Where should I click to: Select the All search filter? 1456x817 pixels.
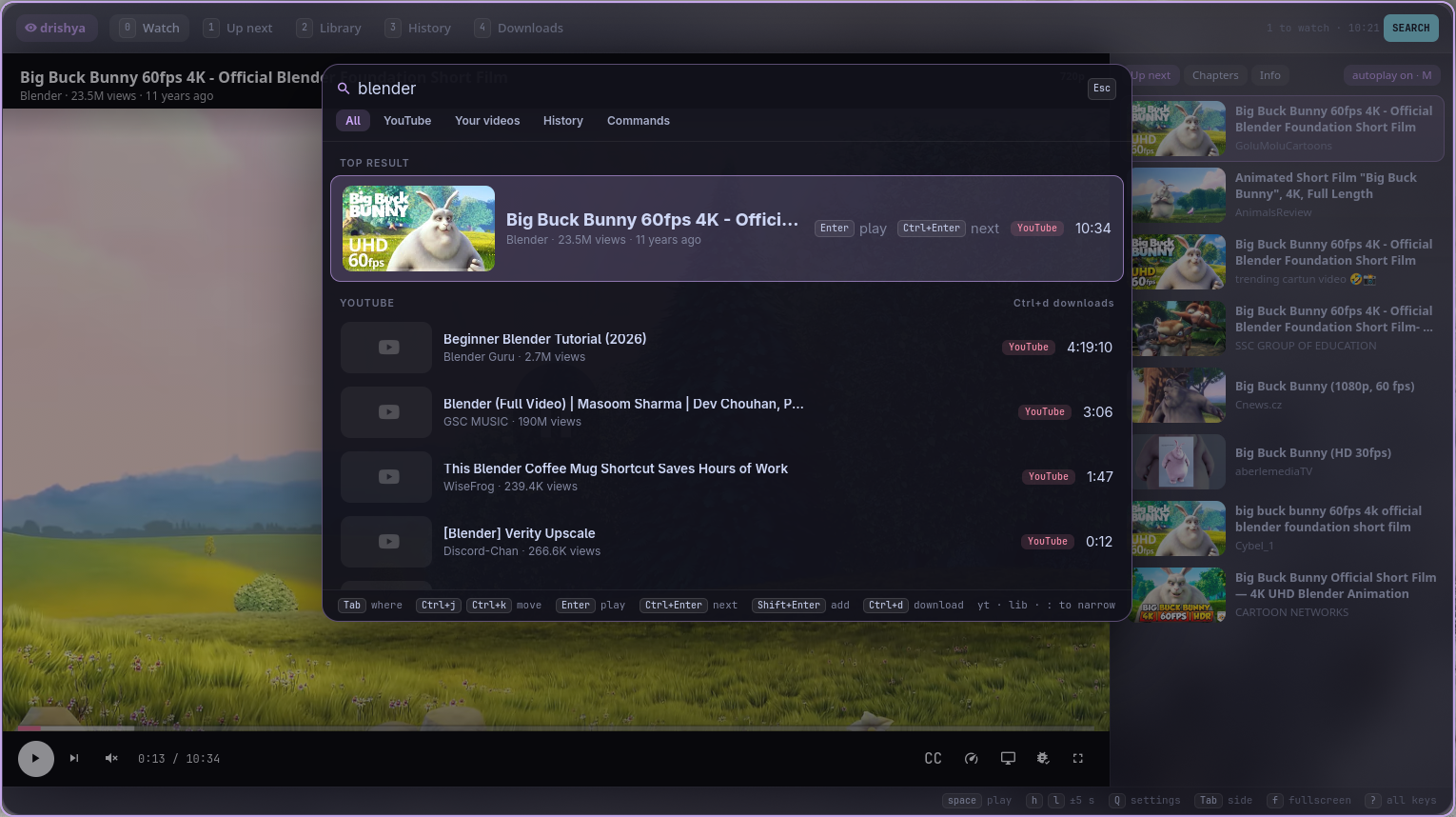coord(353,121)
